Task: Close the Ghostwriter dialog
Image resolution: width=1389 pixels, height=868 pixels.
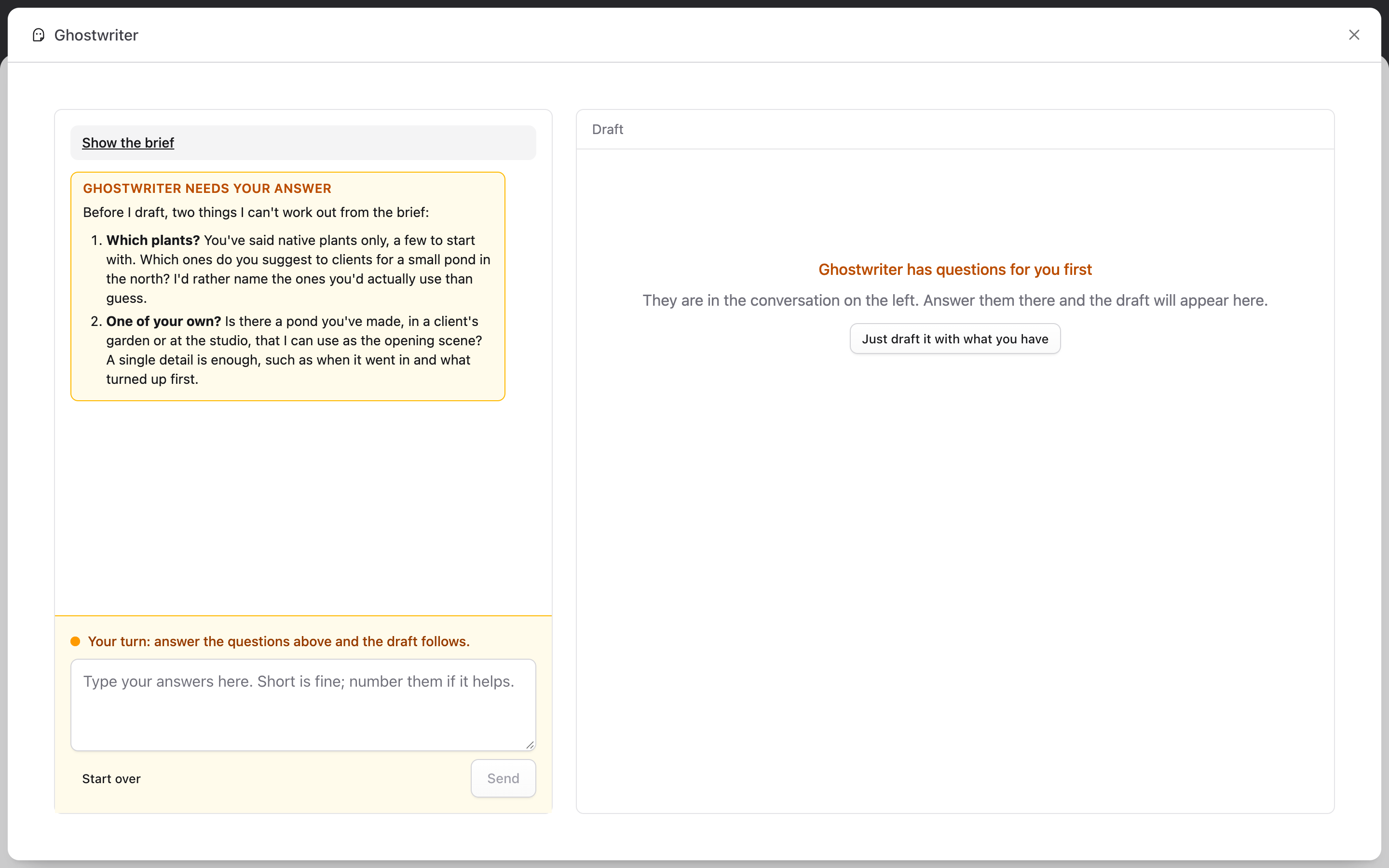Action: (x=1354, y=35)
